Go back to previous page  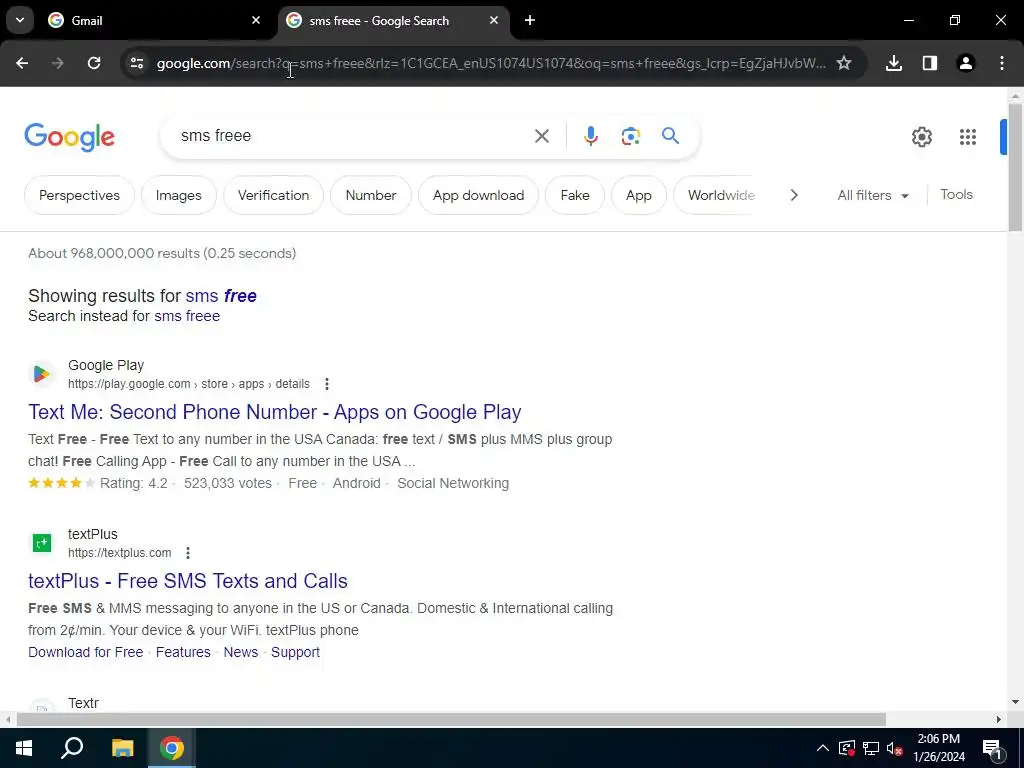point(22,63)
